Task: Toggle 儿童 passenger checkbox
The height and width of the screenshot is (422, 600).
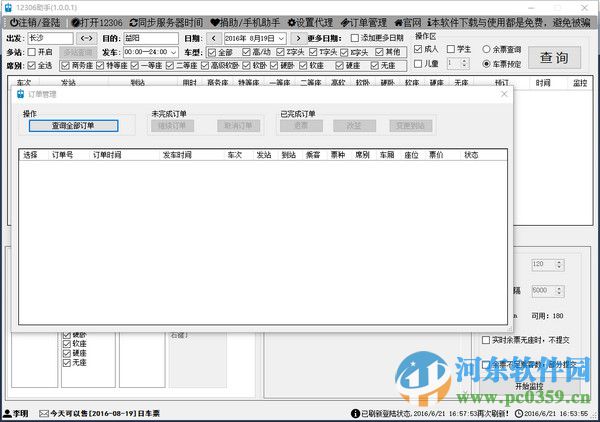Action: 418,64
